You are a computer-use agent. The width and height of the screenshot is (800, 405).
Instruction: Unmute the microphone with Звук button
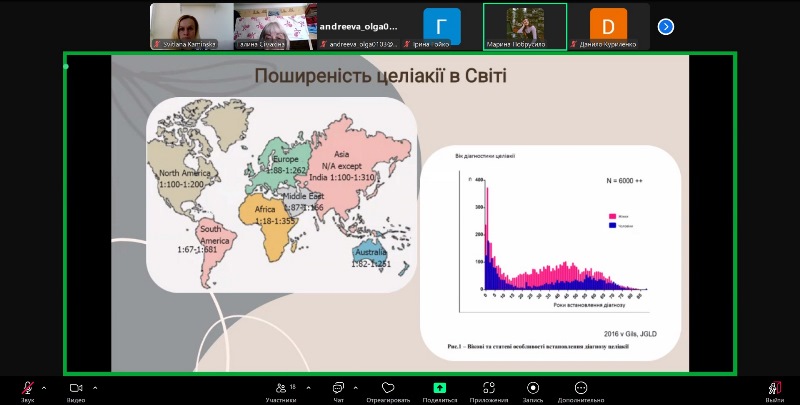[28, 389]
